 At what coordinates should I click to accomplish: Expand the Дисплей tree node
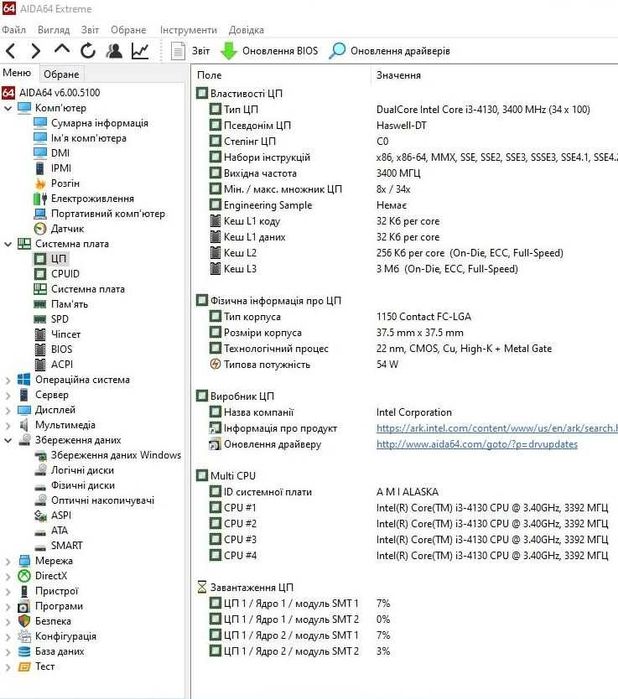point(8,410)
